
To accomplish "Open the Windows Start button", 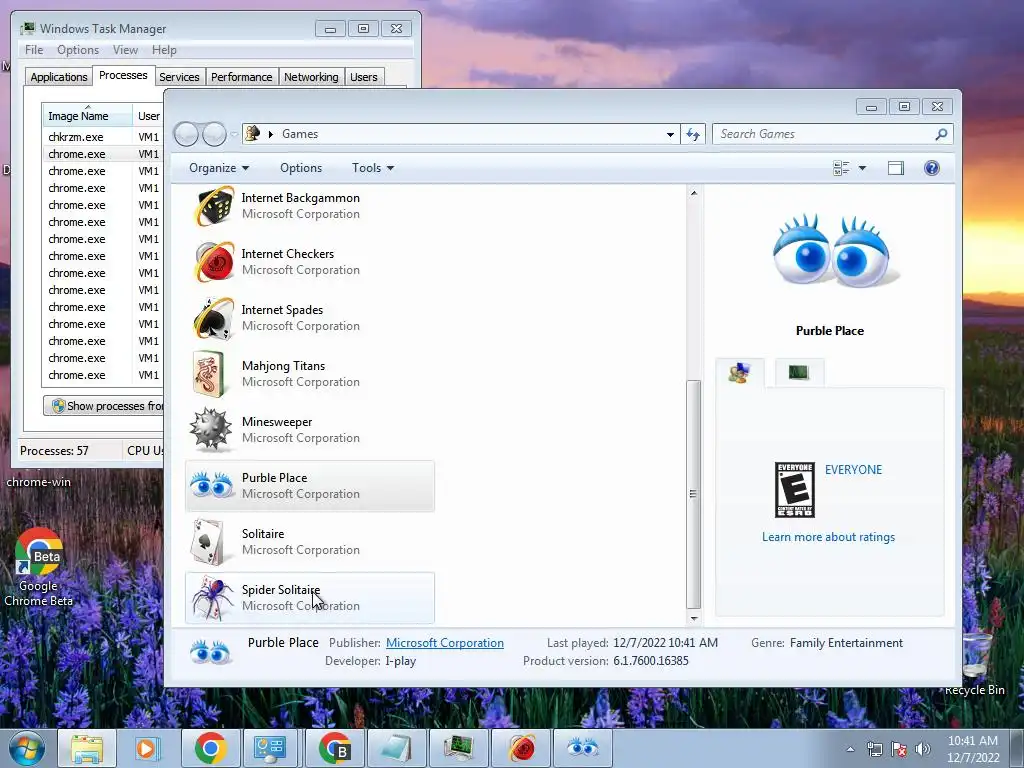I will [x=27, y=748].
